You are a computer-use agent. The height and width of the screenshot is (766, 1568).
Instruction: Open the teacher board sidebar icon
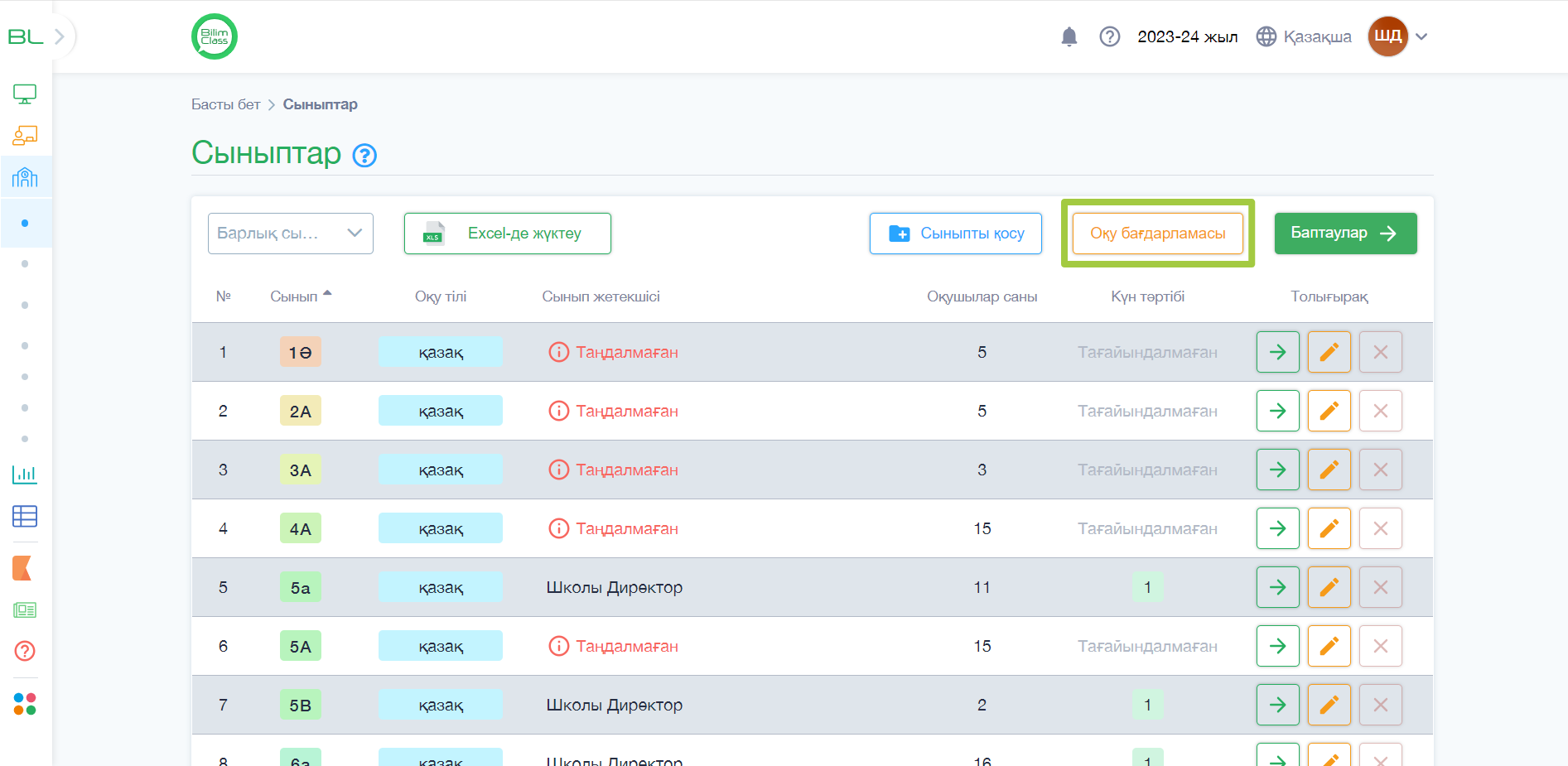(25, 135)
